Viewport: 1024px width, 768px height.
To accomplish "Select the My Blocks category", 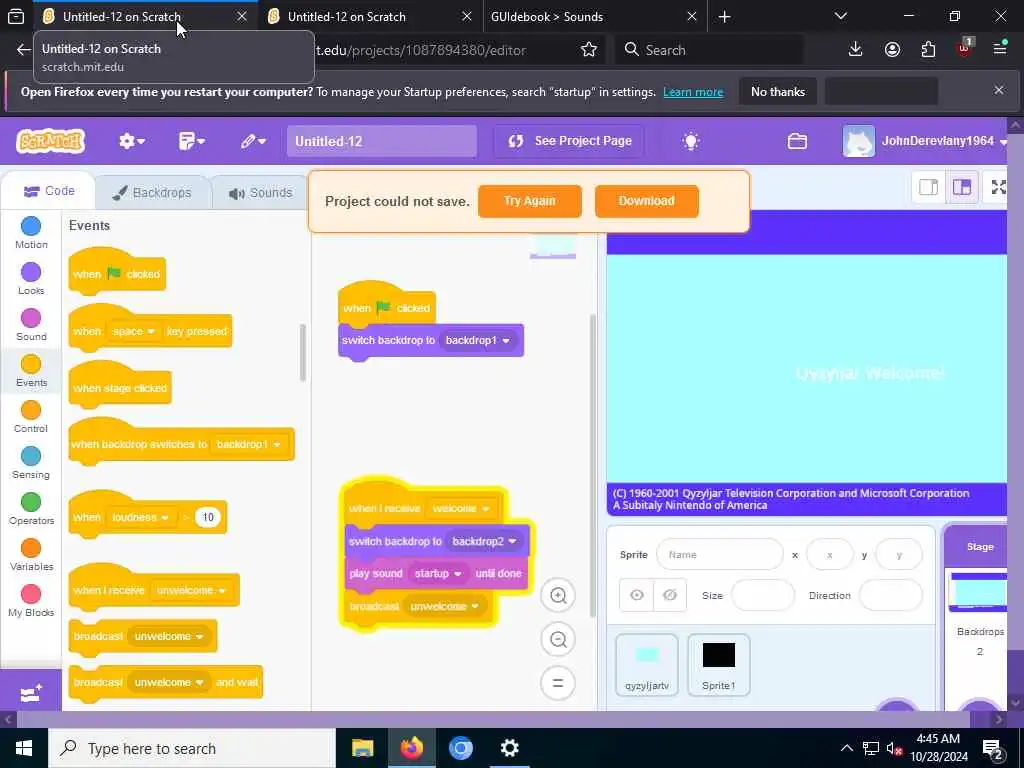I will point(31,601).
